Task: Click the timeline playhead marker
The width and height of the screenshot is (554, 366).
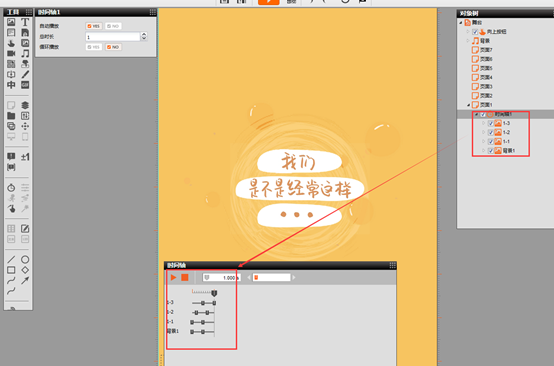Action: click(214, 293)
